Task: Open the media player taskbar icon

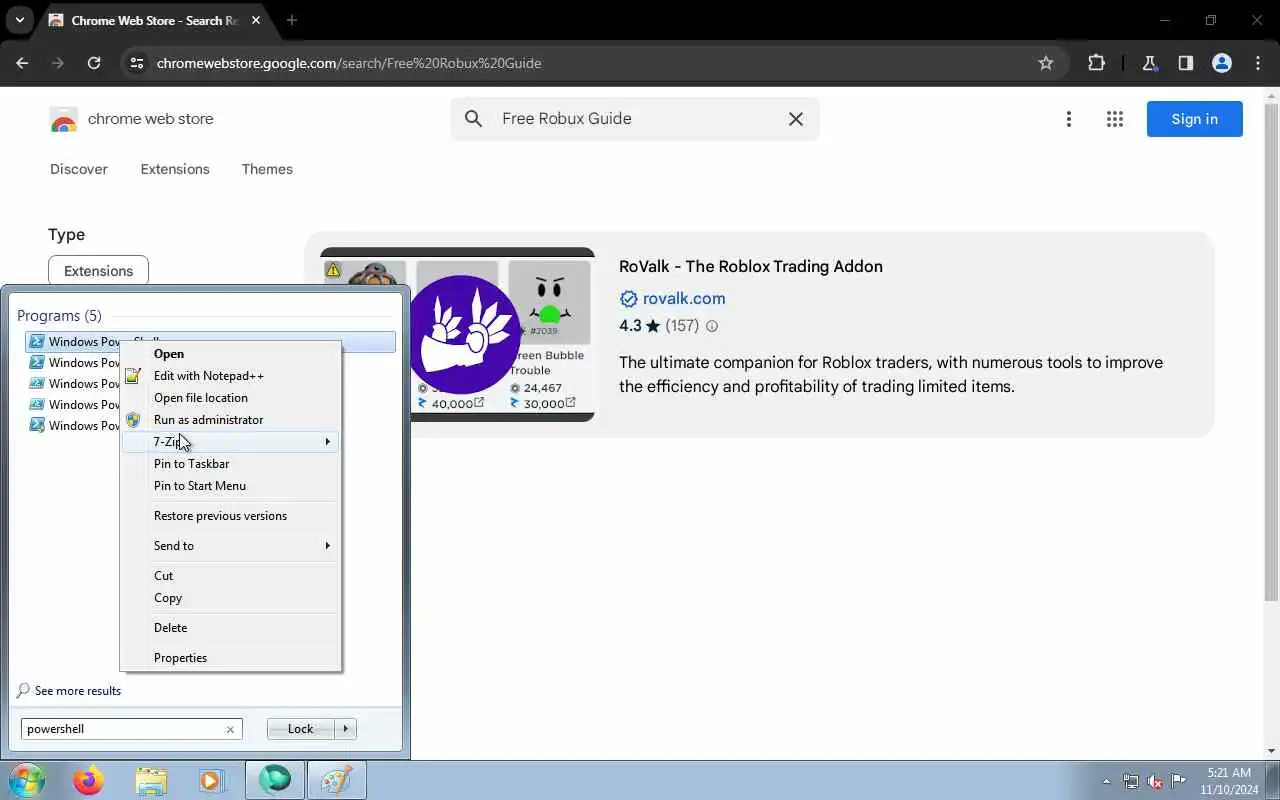Action: [x=212, y=780]
